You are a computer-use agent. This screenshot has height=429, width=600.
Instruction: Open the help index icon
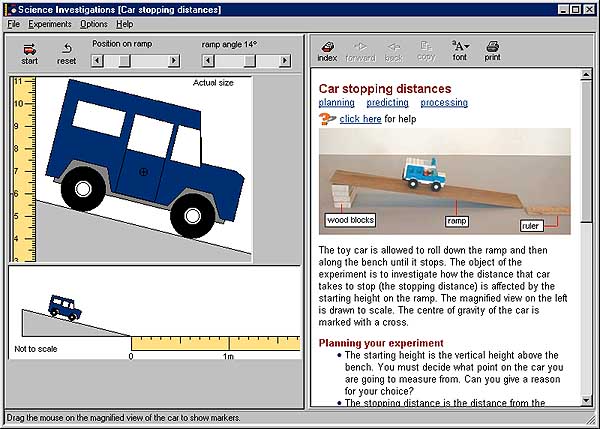pyautogui.click(x=328, y=47)
